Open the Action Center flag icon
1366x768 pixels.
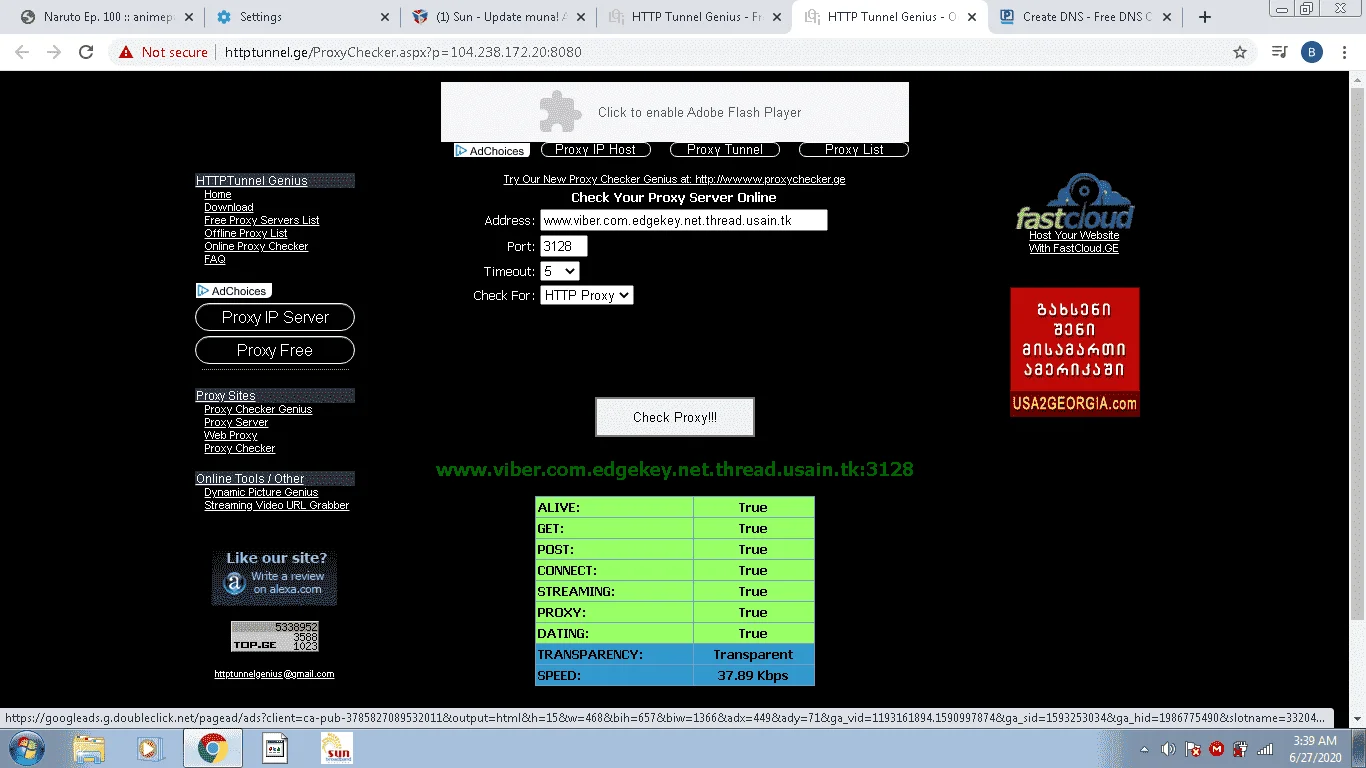coord(1192,749)
